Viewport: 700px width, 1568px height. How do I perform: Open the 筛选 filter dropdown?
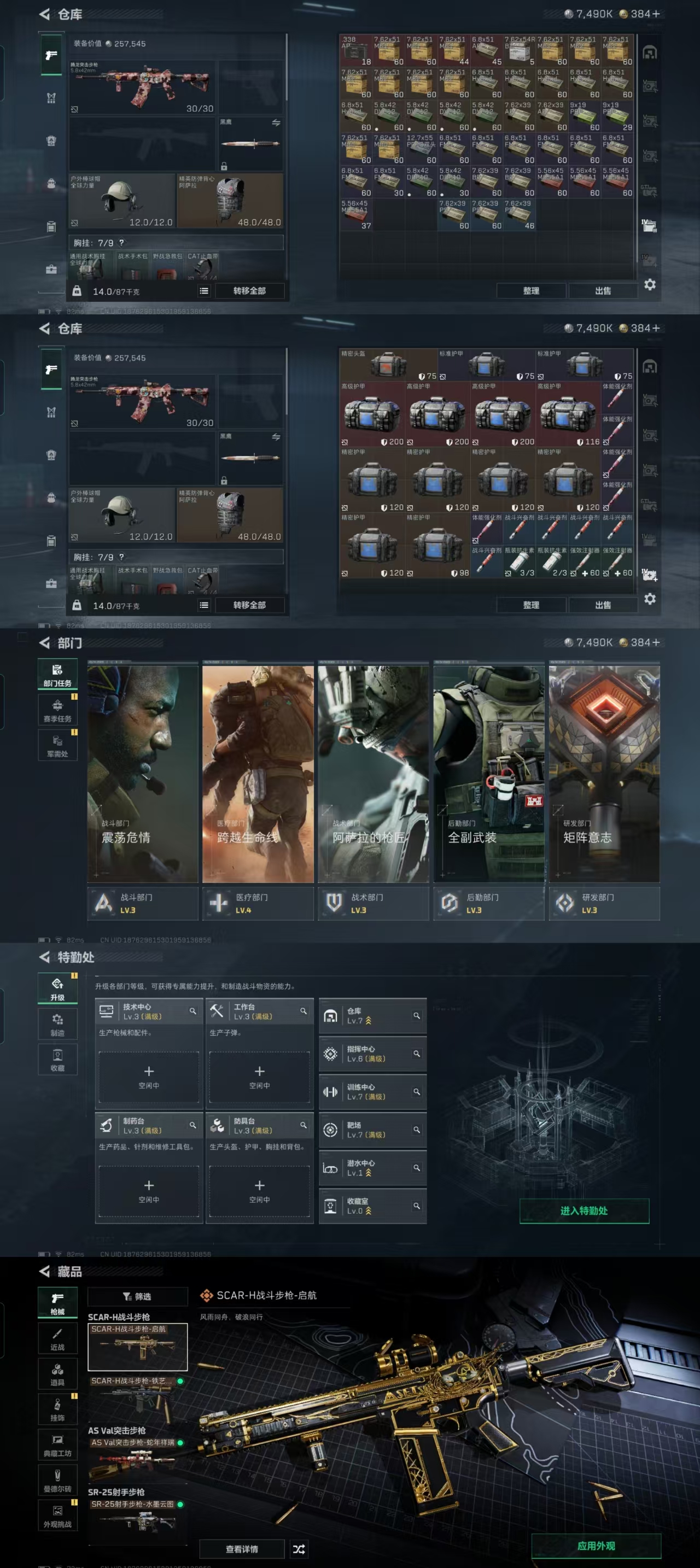[138, 1296]
